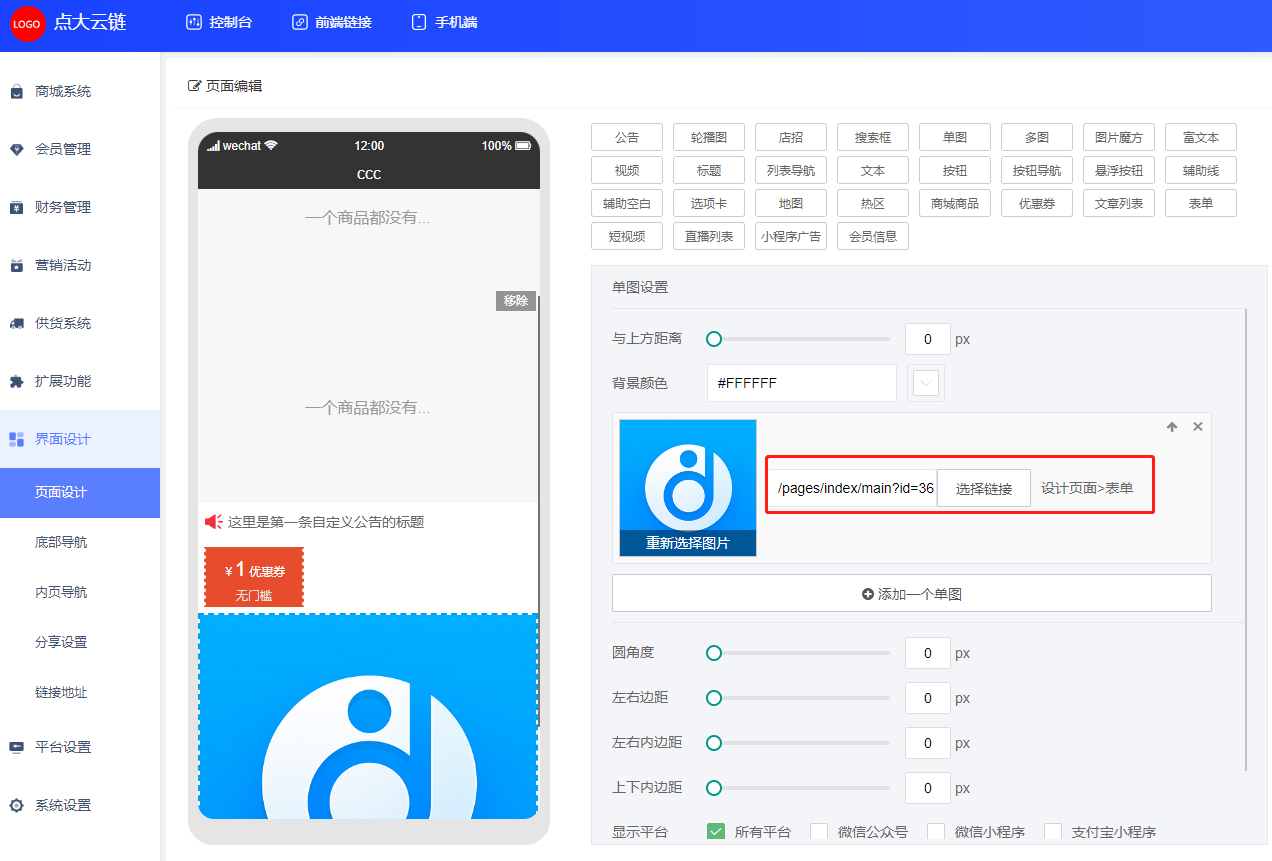Click the 系统设置 gear icon
The width and height of the screenshot is (1272, 861).
(16, 805)
